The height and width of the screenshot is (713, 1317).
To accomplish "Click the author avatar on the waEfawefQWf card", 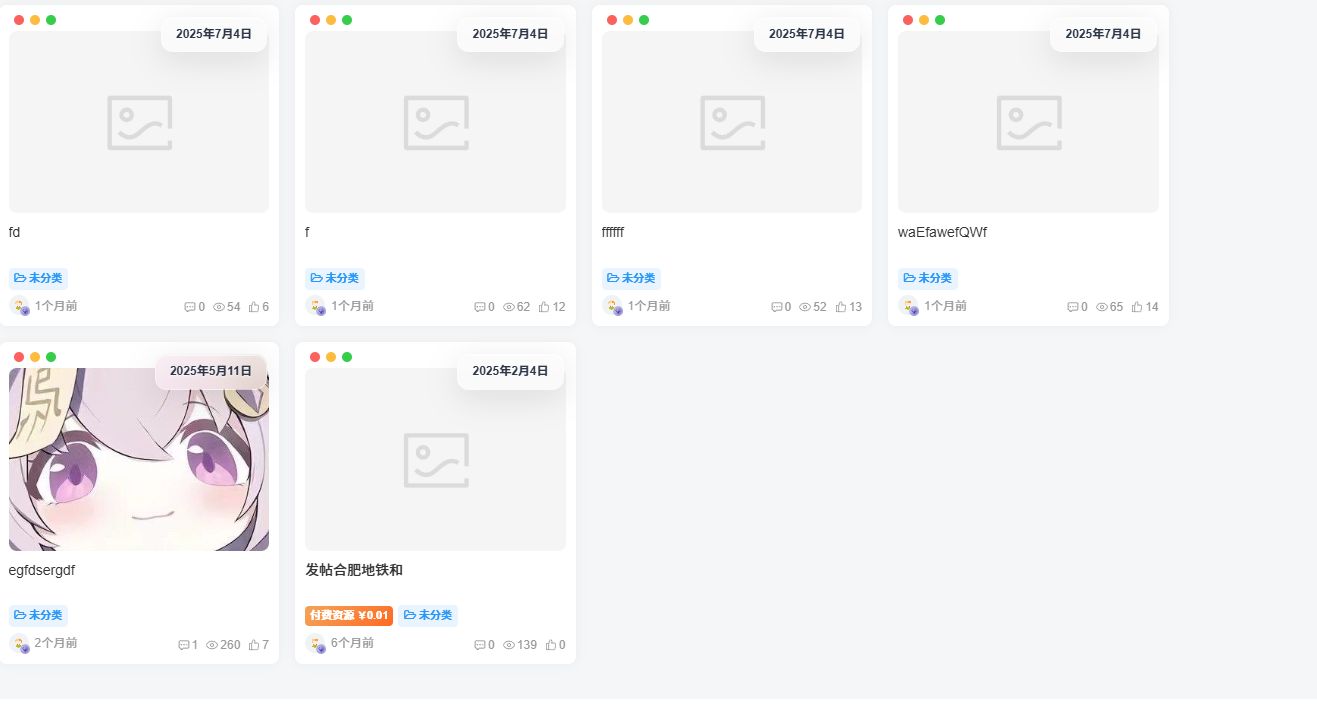I will pyautogui.click(x=910, y=307).
